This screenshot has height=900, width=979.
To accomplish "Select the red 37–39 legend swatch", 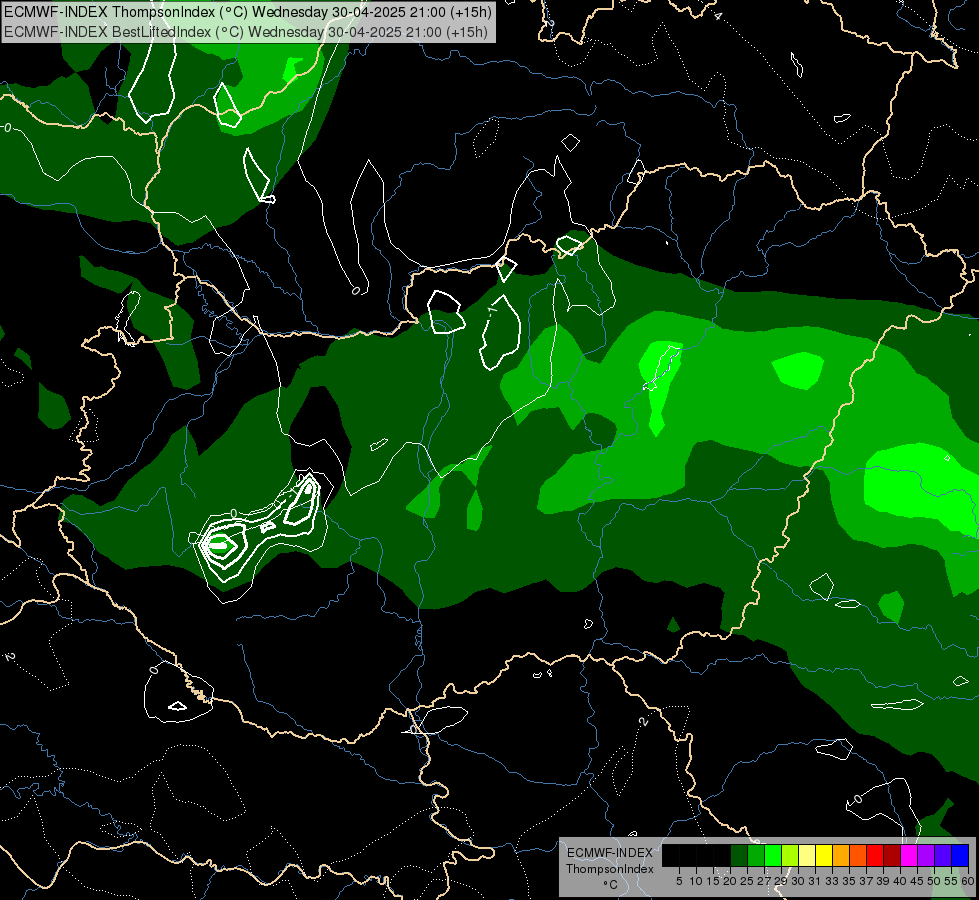I will coord(875,855).
